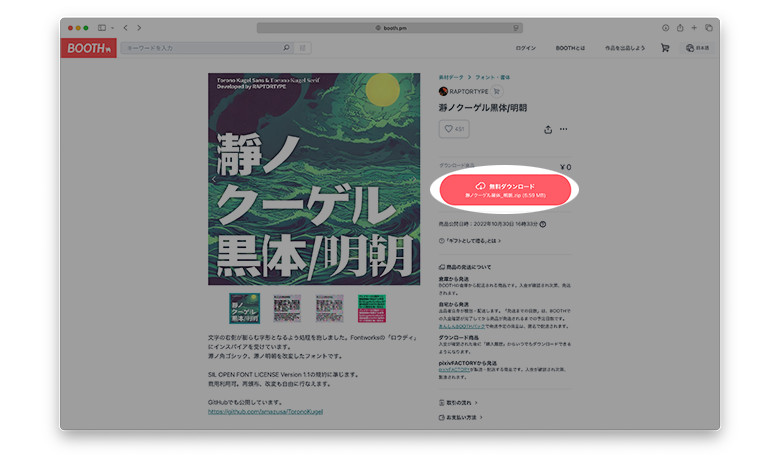Open the 素材データ breadcrumb link

(451, 78)
